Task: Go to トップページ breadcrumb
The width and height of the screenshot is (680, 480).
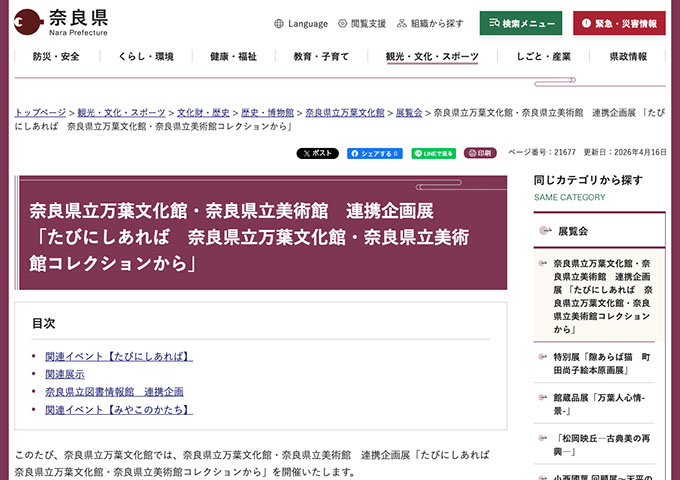Action: (40, 113)
